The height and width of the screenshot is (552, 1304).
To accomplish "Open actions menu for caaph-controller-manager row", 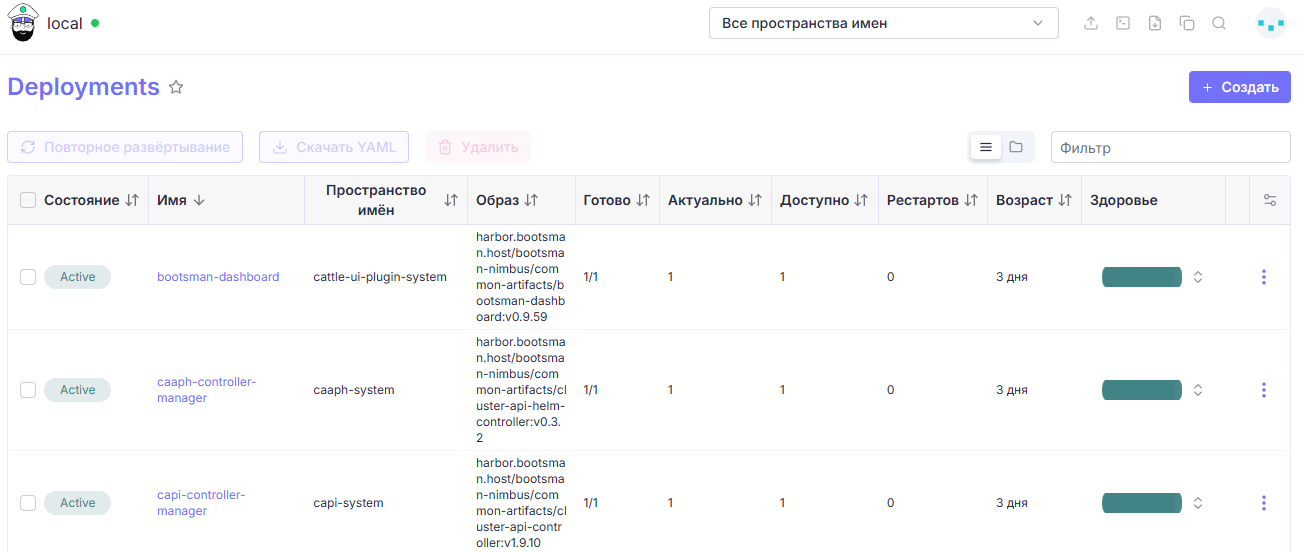I will coord(1264,390).
